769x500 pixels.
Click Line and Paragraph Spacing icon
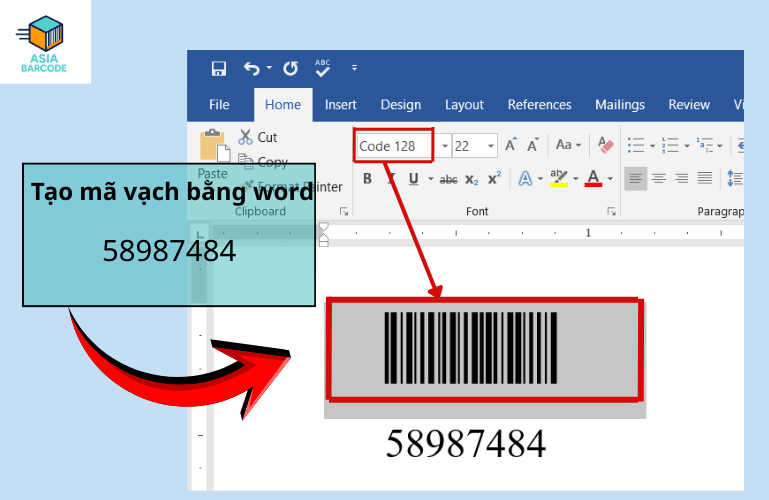coord(734,178)
